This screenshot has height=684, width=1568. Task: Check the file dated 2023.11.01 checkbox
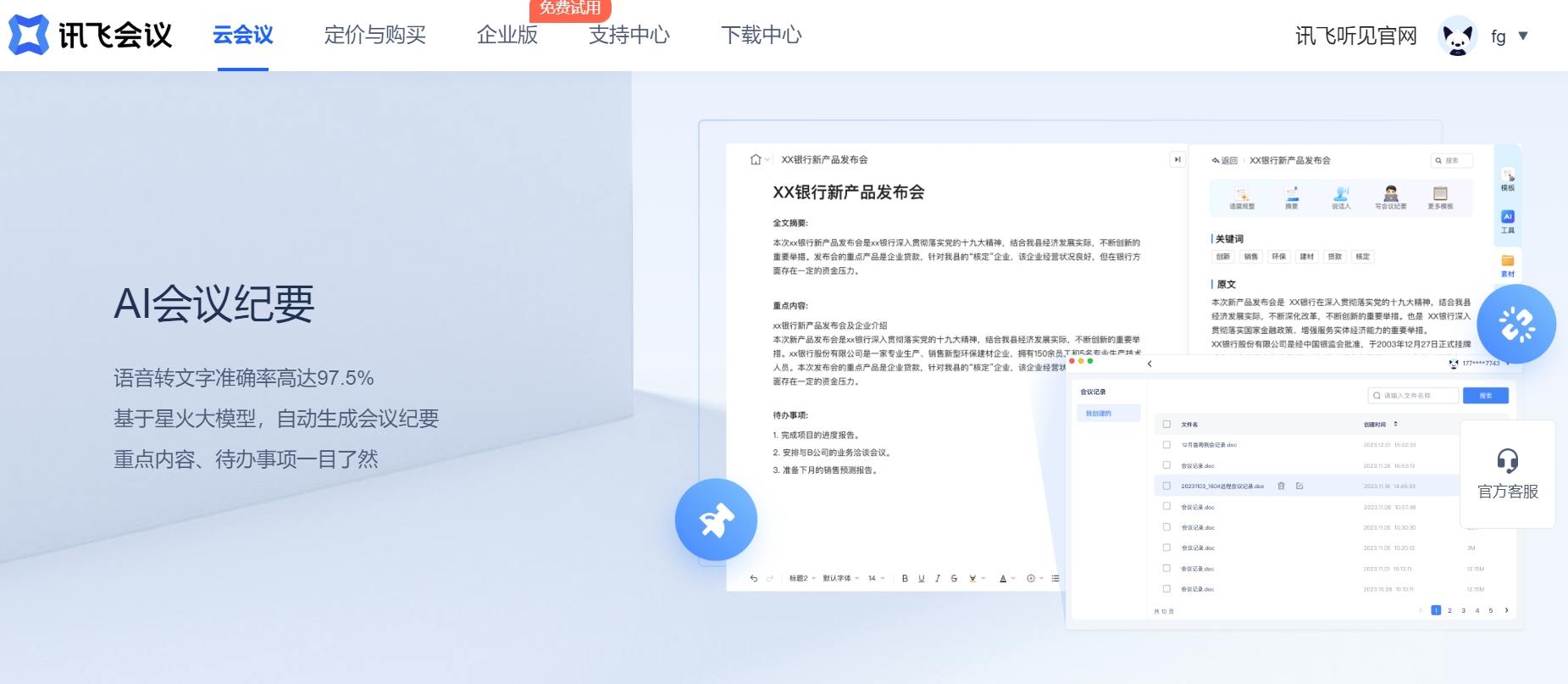click(1166, 568)
